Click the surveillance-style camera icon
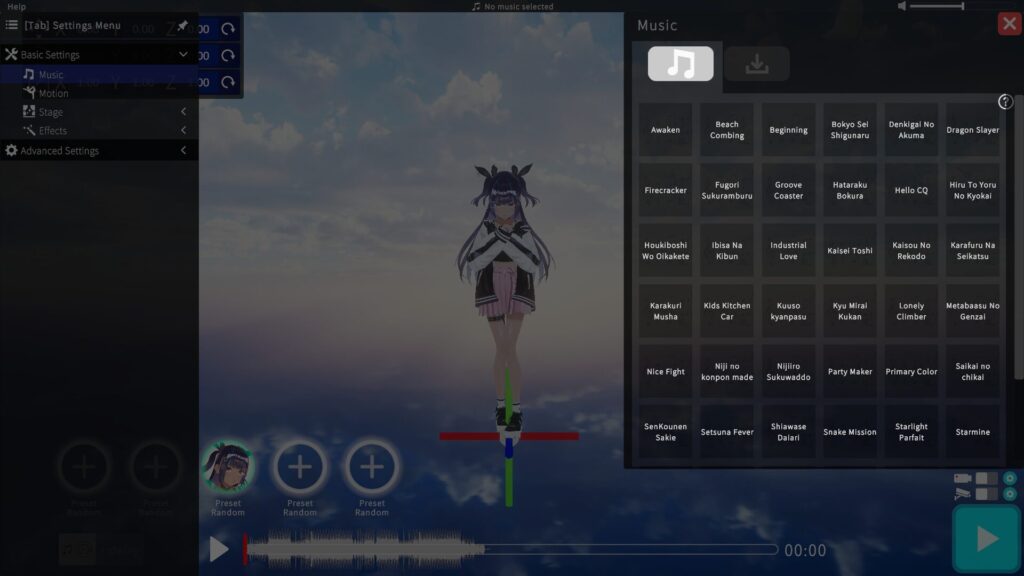Image resolution: width=1024 pixels, height=576 pixels. (x=963, y=494)
